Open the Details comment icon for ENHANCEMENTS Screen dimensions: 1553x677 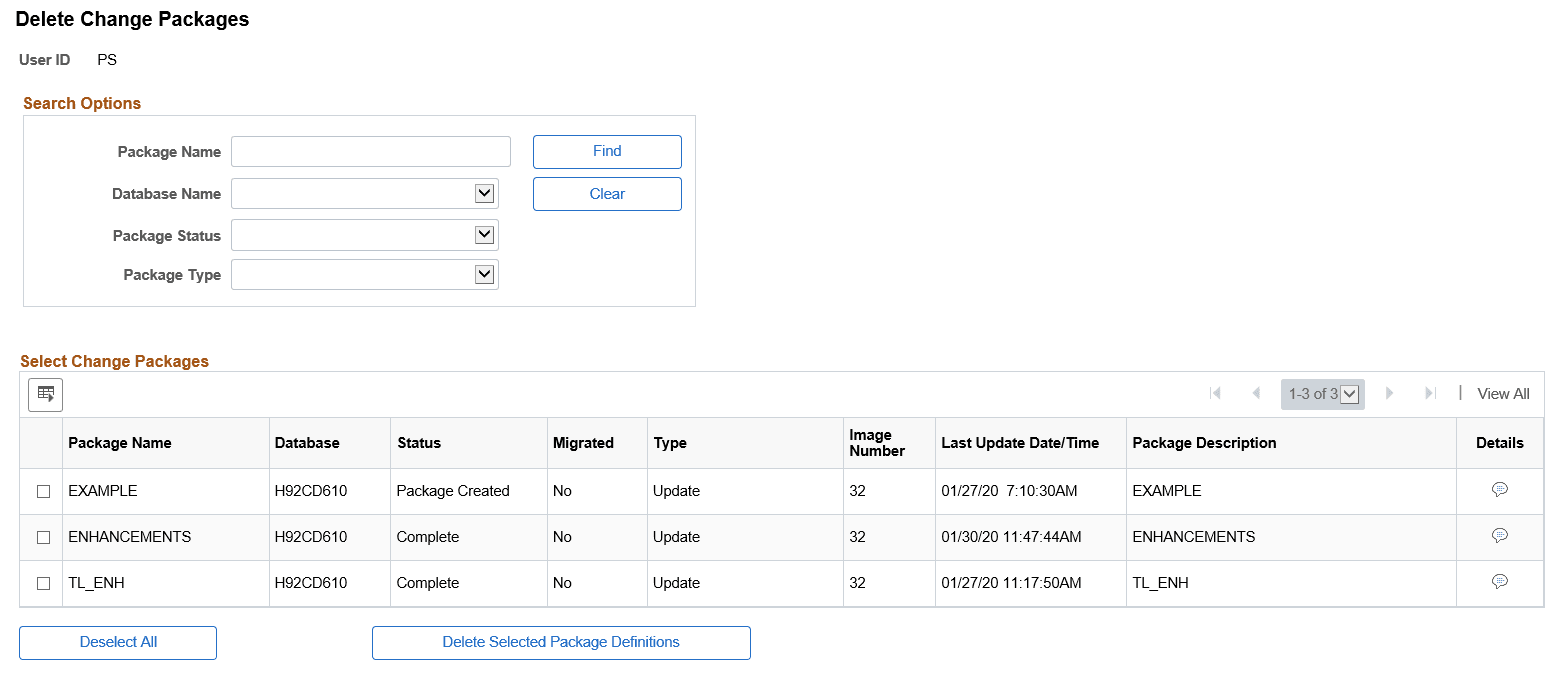point(1500,535)
